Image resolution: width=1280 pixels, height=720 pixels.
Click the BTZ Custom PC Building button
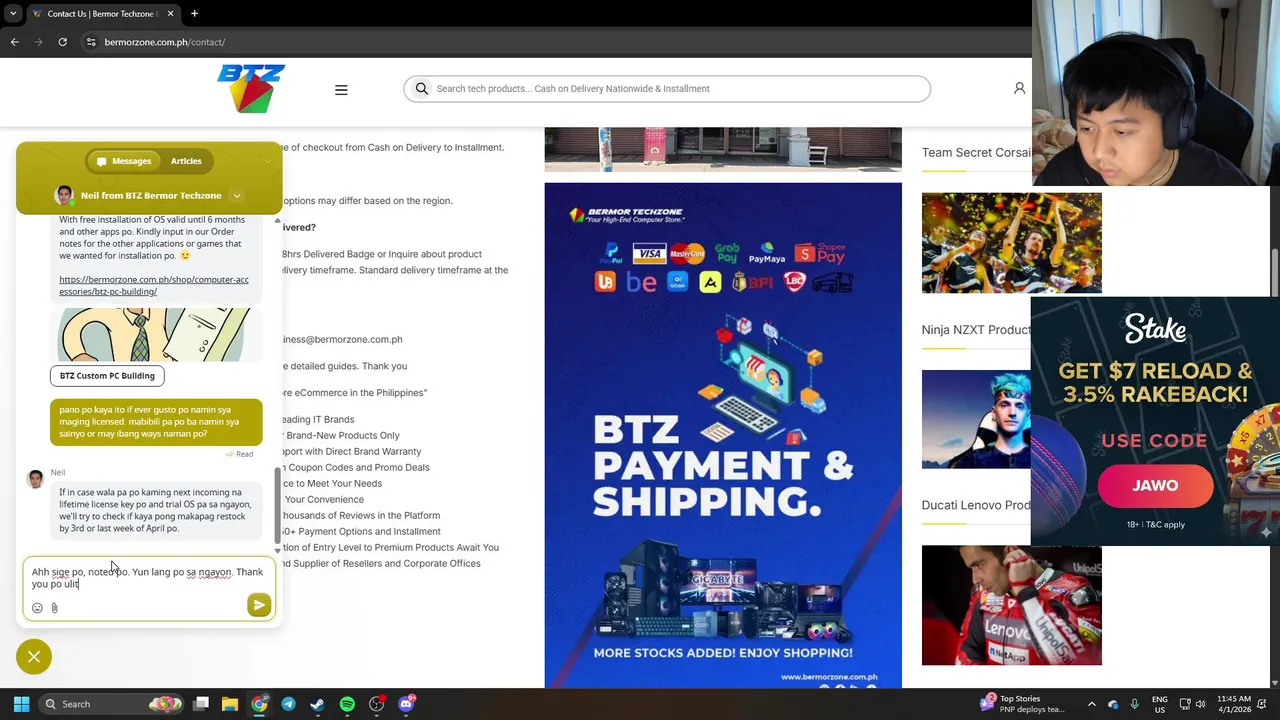click(x=107, y=376)
